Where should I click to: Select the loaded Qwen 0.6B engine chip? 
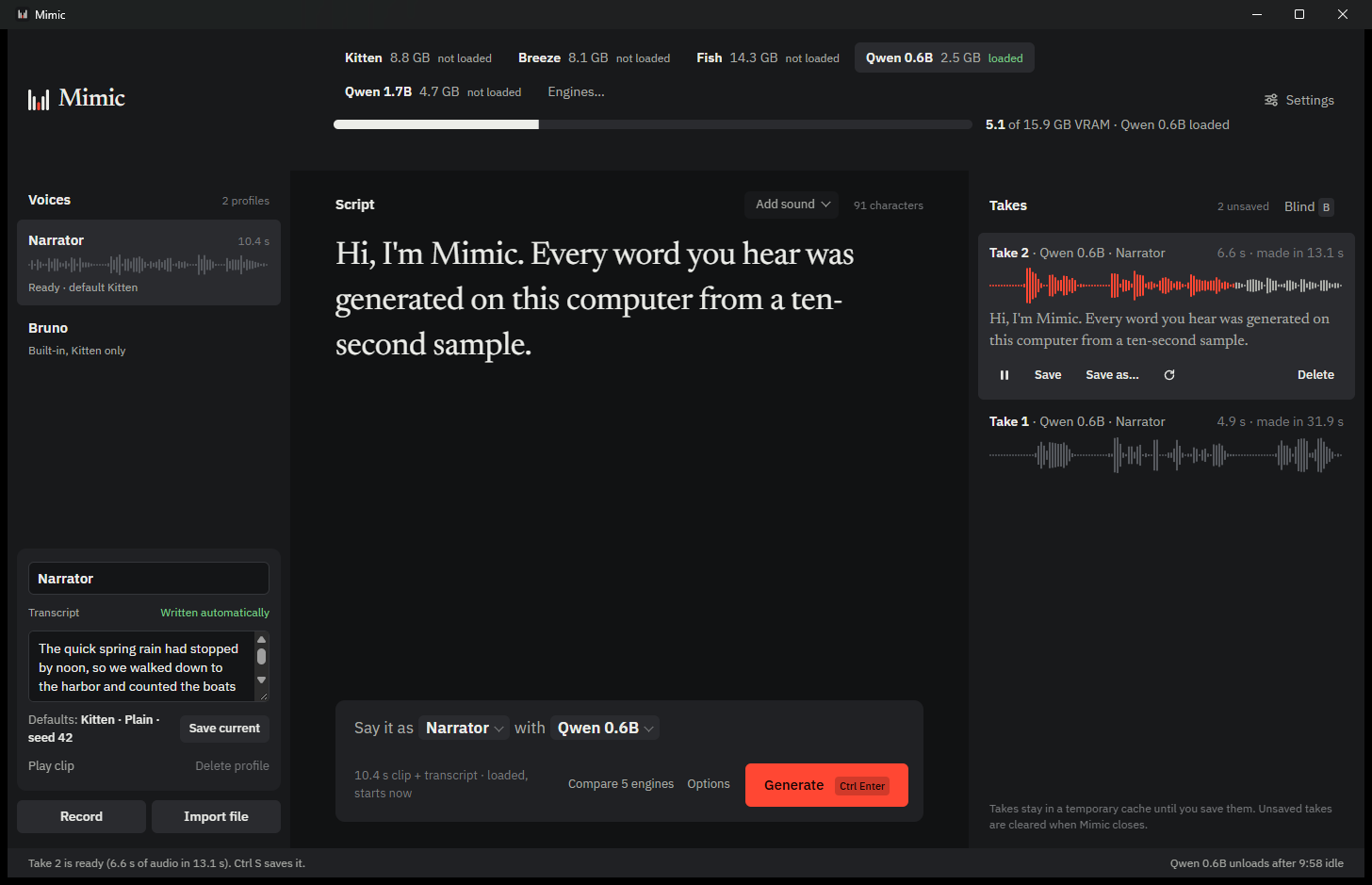point(944,58)
